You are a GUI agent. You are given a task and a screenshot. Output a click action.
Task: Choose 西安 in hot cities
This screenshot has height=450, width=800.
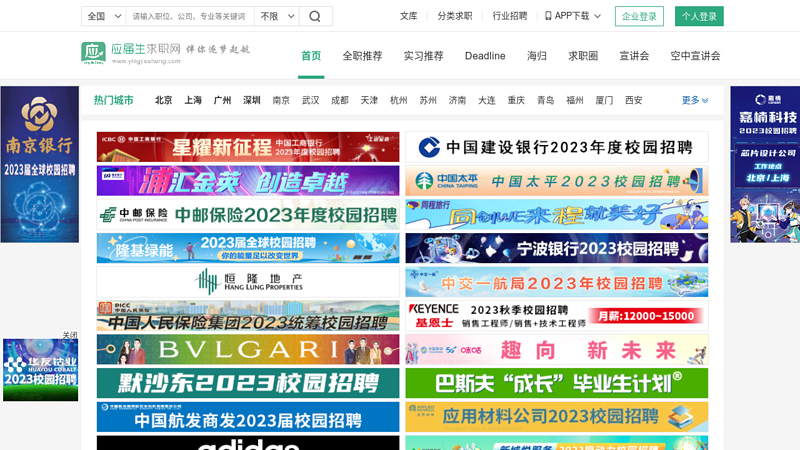634,100
